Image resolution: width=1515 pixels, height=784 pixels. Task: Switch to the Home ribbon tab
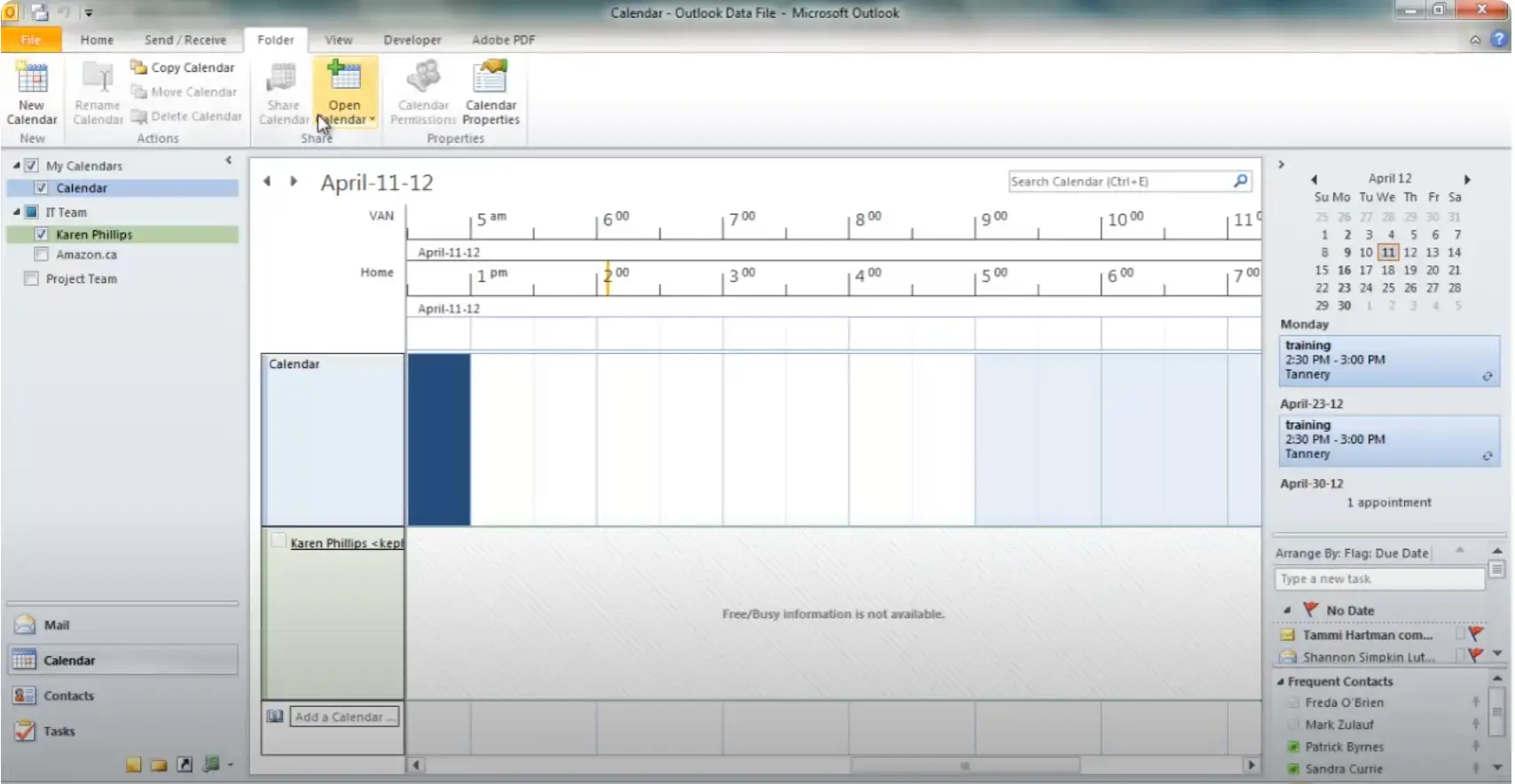click(x=97, y=40)
